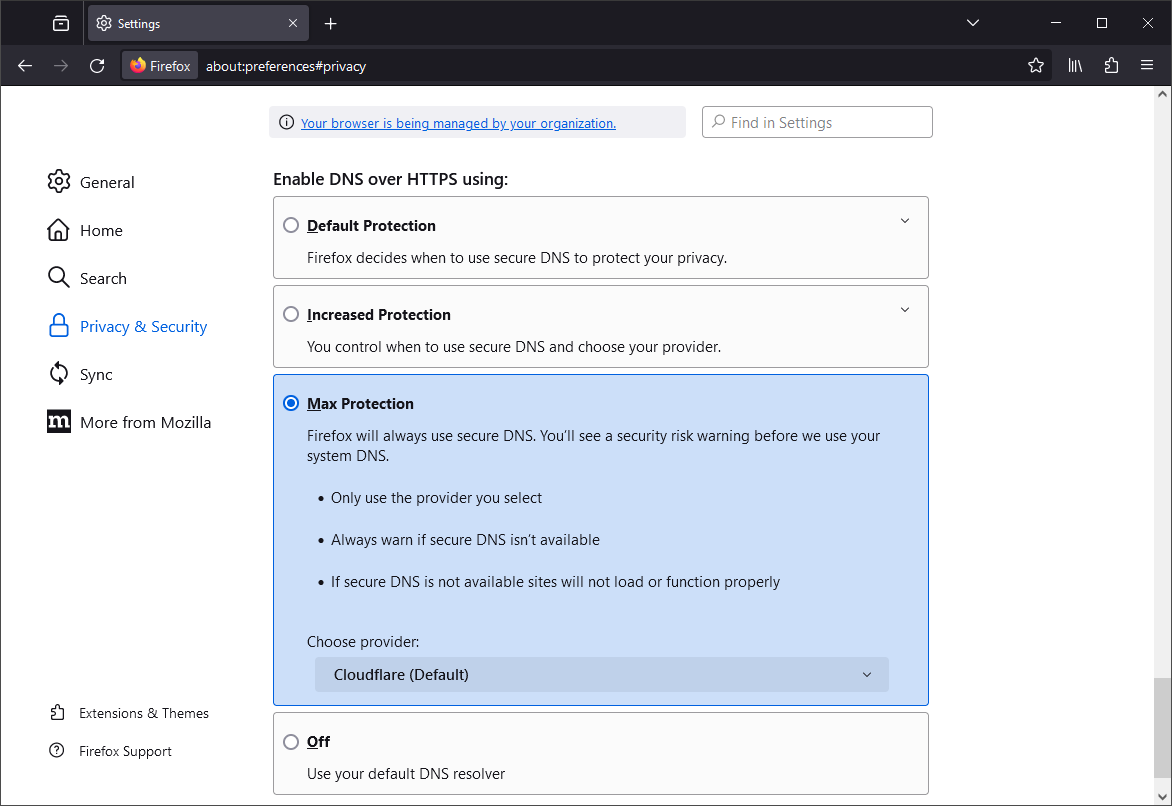Open the Library icon in the toolbar
Screen dimensions: 1172x806
[x=1075, y=66]
